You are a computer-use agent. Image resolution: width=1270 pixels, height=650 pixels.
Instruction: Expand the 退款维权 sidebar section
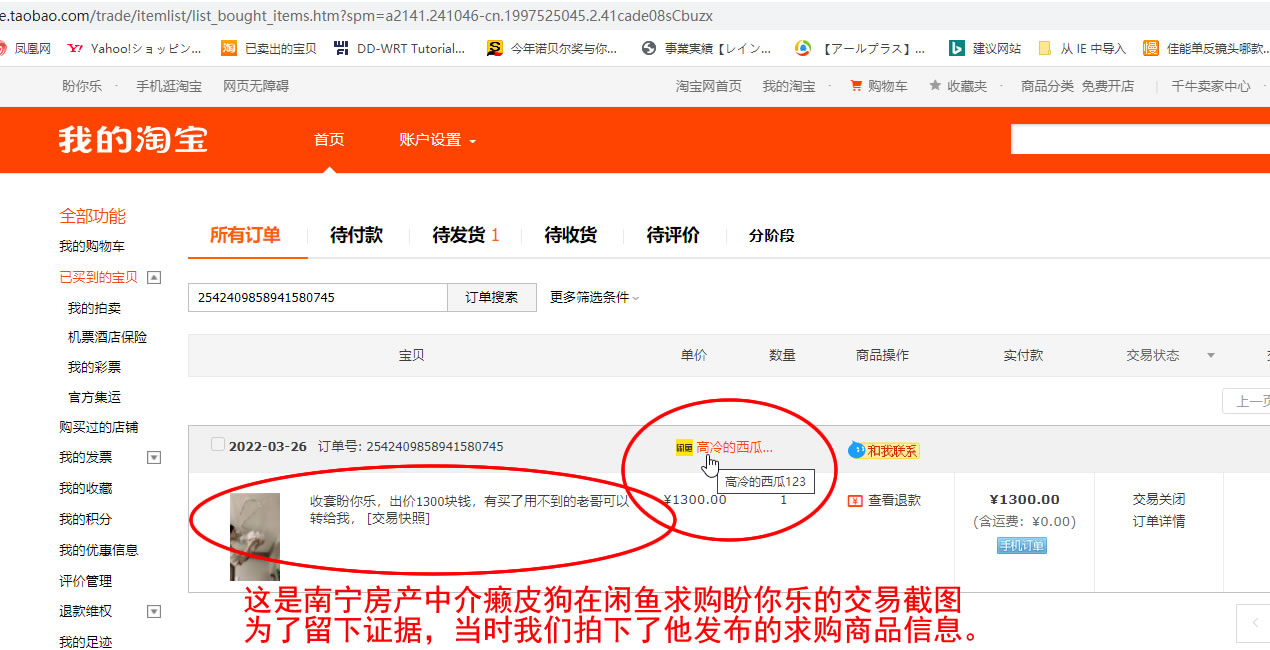154,611
